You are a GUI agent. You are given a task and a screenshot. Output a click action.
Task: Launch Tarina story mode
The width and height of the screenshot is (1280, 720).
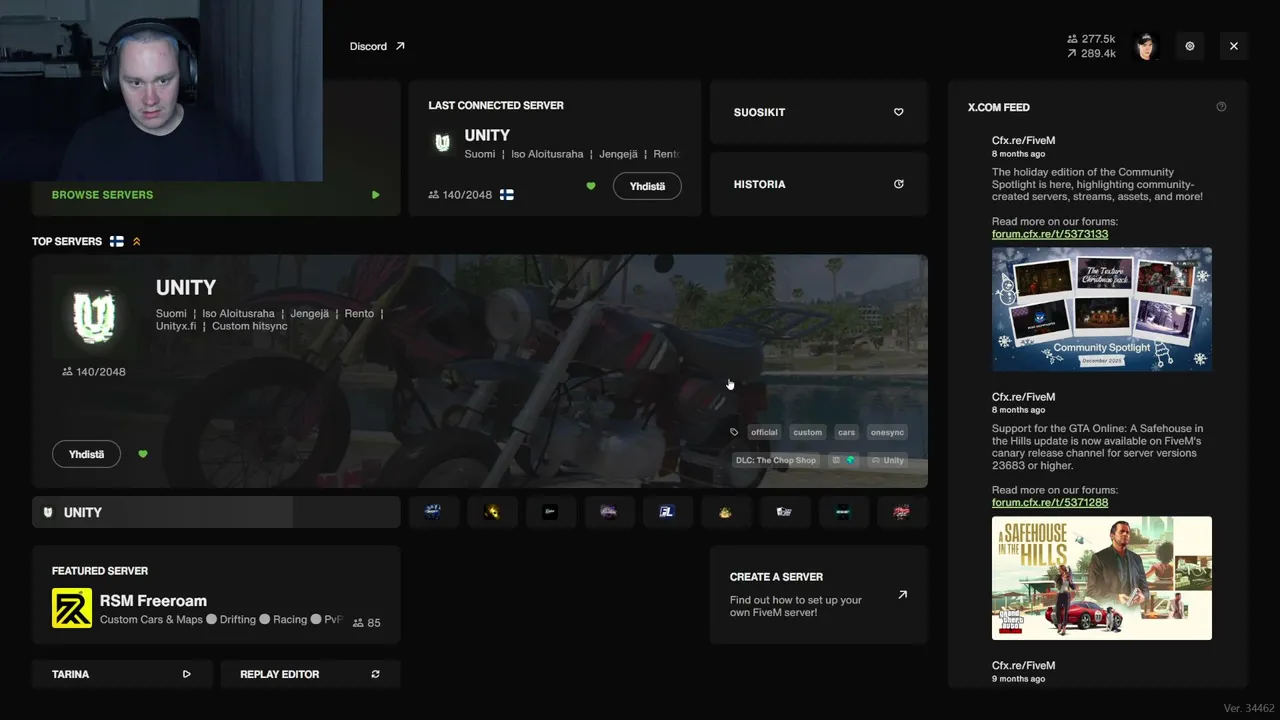tap(122, 674)
